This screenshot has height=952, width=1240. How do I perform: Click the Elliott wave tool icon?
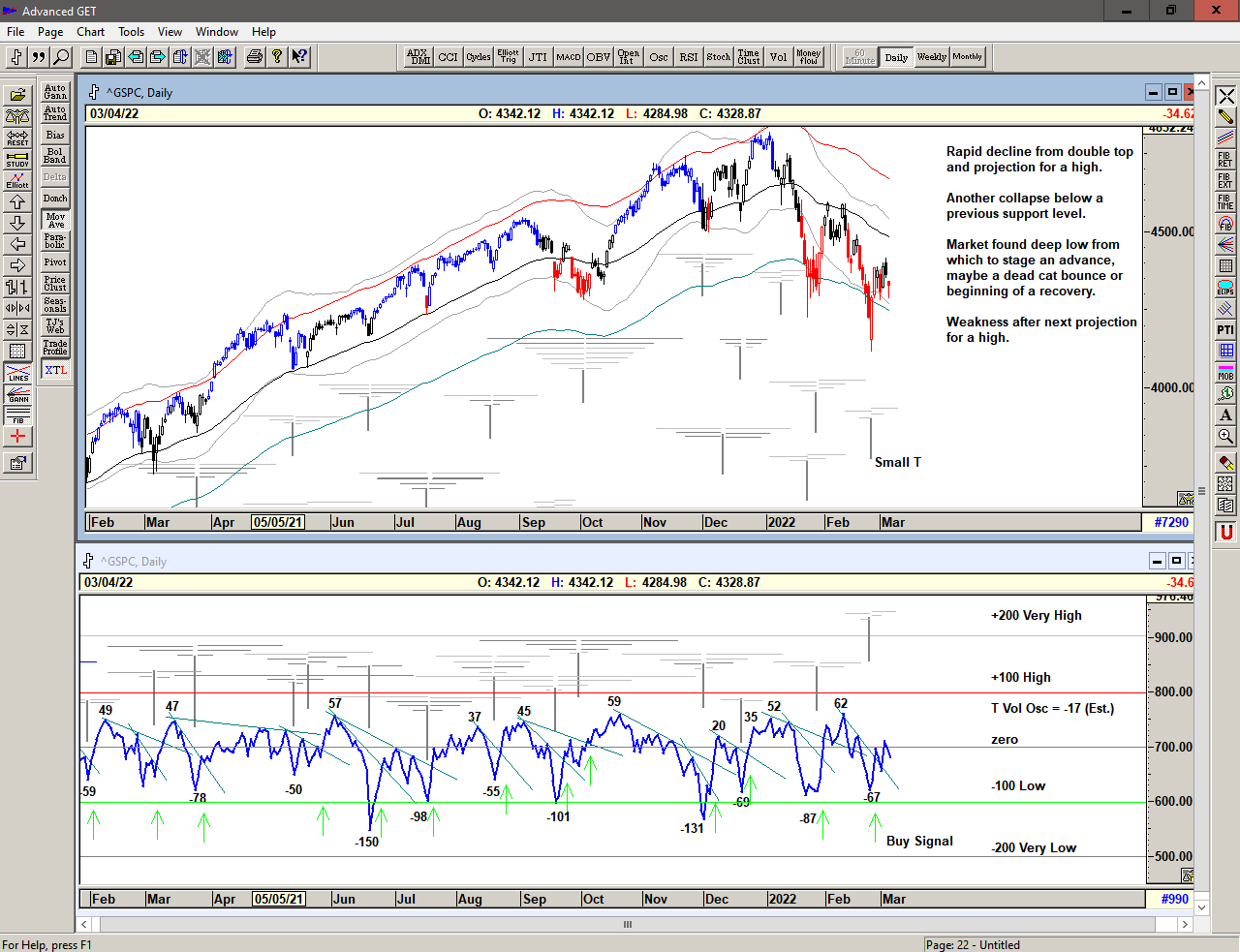[17, 180]
